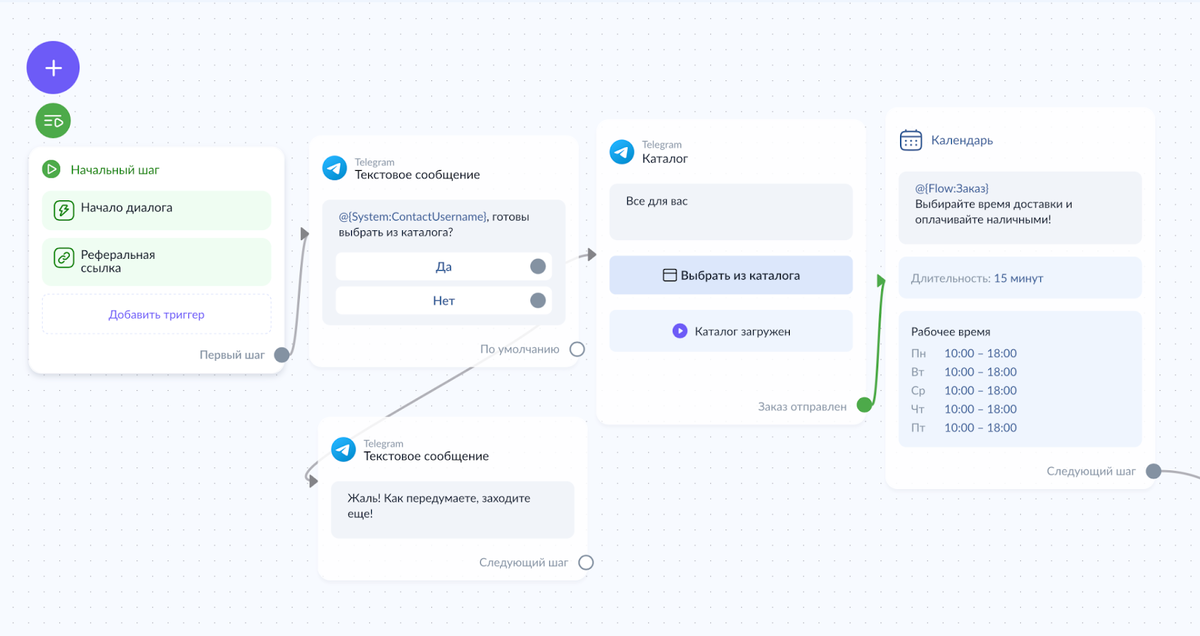Screen dimensions: 1200x636
Task: Click the Telegram icon on the first Текстовое сообщение
Action: (335, 167)
